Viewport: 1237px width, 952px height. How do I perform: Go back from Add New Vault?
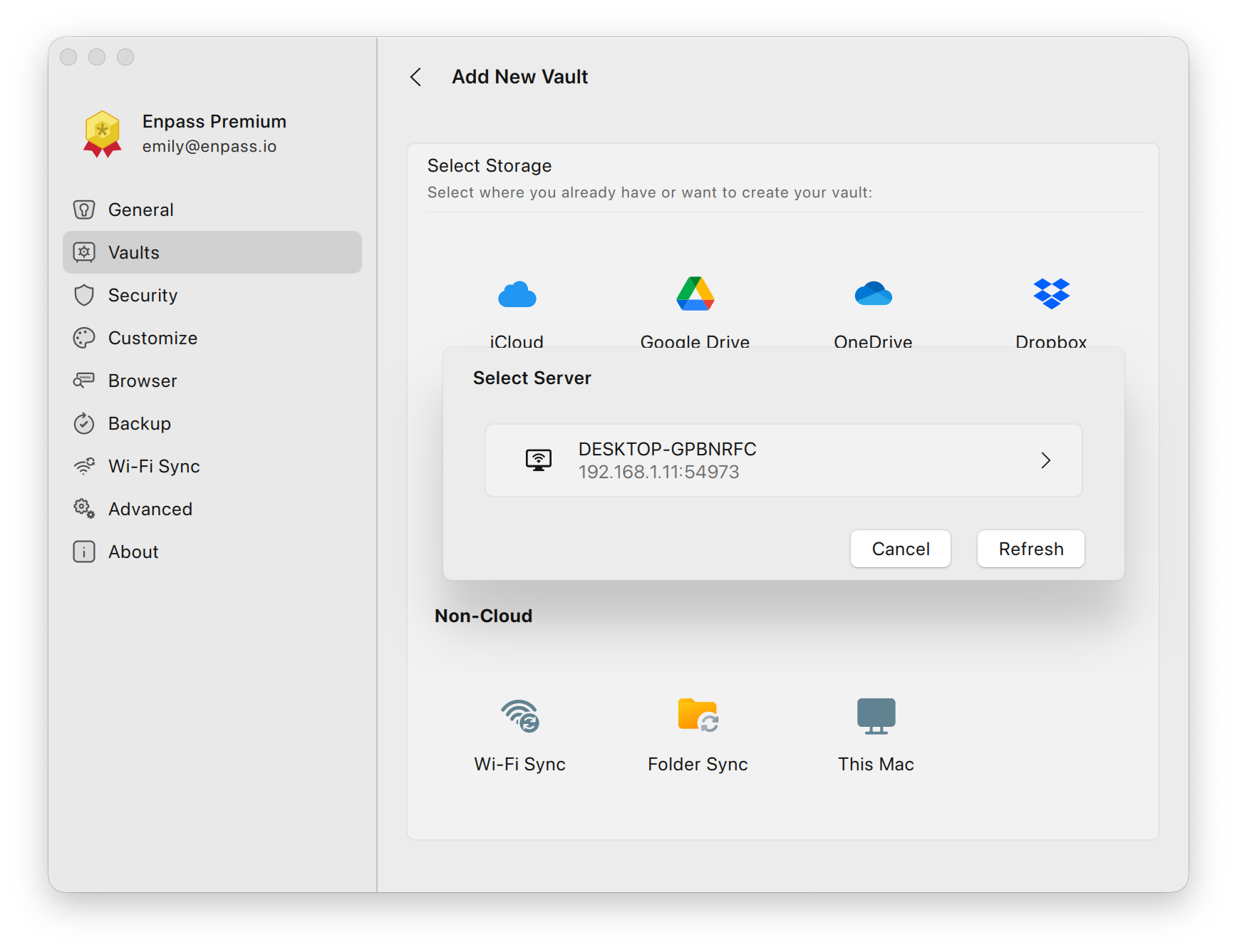pos(416,77)
